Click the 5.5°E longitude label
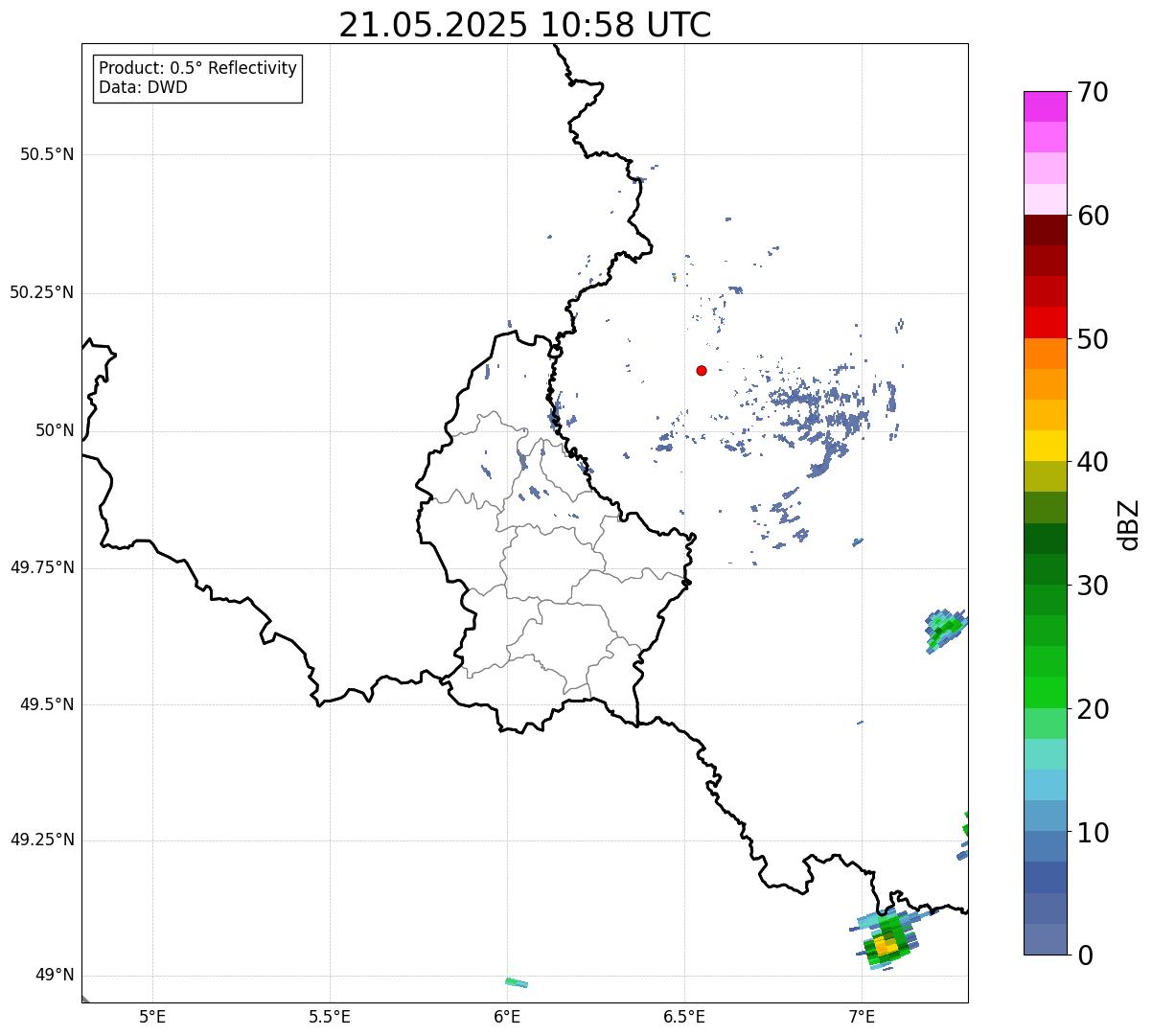Viewport: 1152px width, 1036px height. tap(330, 1017)
